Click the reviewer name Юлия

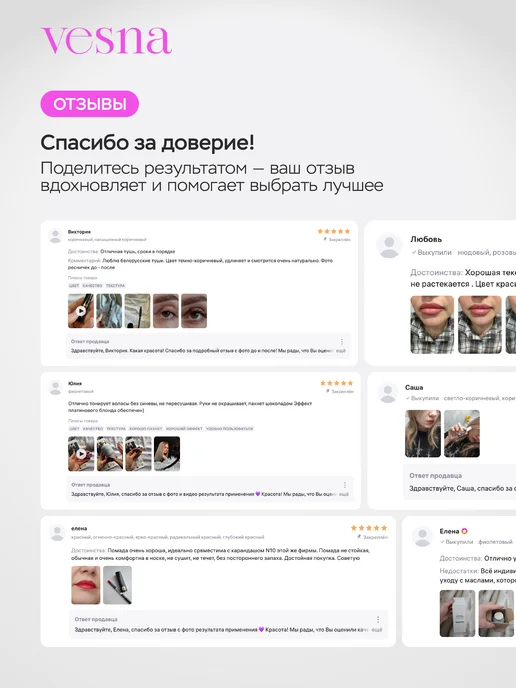(x=75, y=383)
